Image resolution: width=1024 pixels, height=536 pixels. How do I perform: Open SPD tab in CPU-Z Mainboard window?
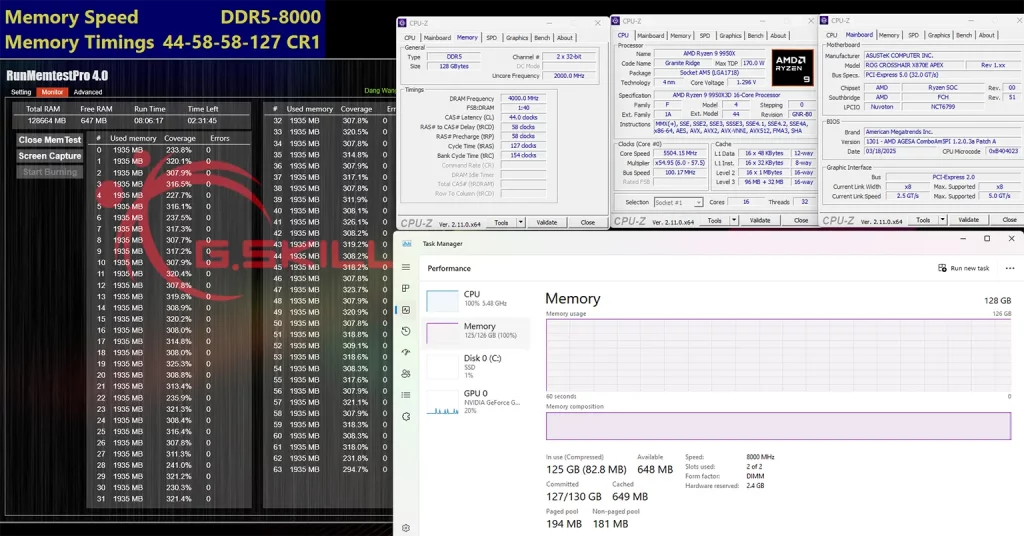point(913,35)
